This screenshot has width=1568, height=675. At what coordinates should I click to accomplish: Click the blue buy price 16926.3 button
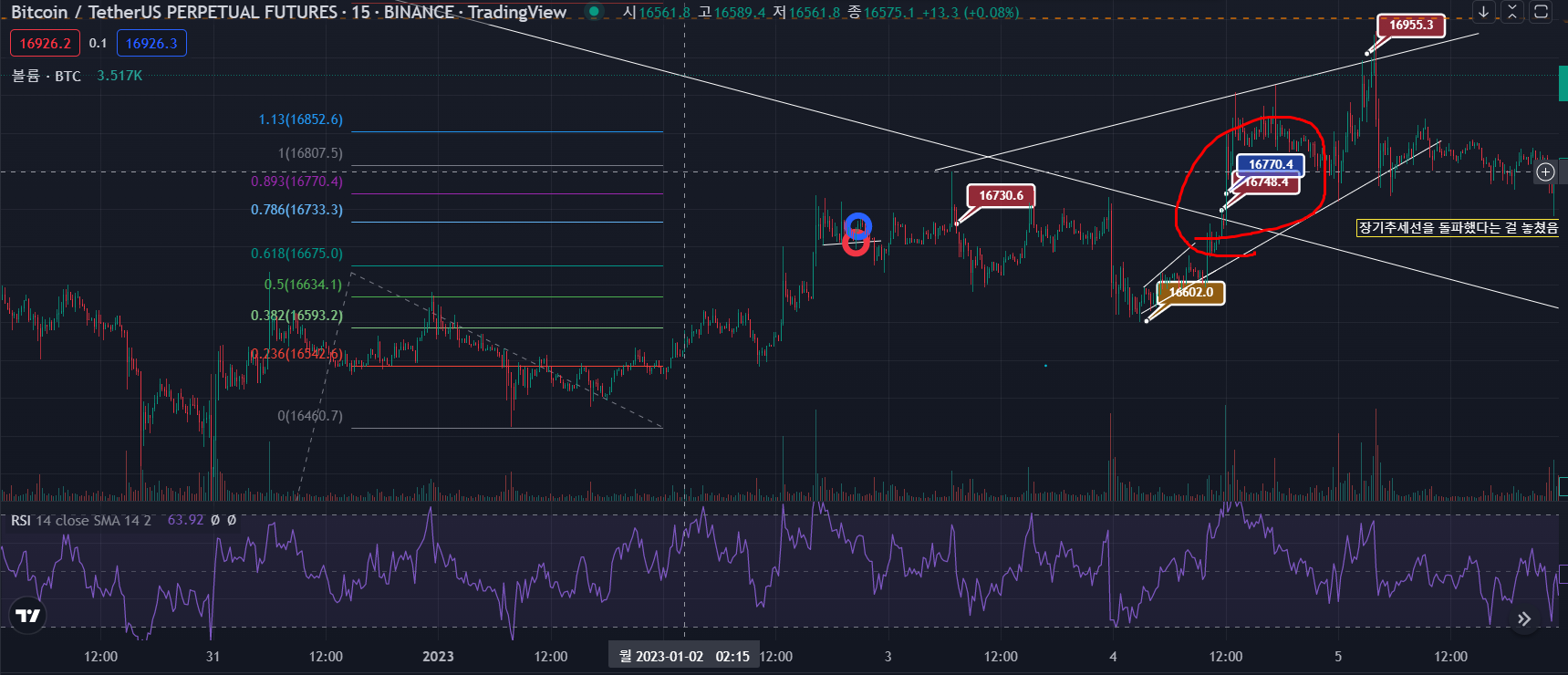[x=151, y=43]
